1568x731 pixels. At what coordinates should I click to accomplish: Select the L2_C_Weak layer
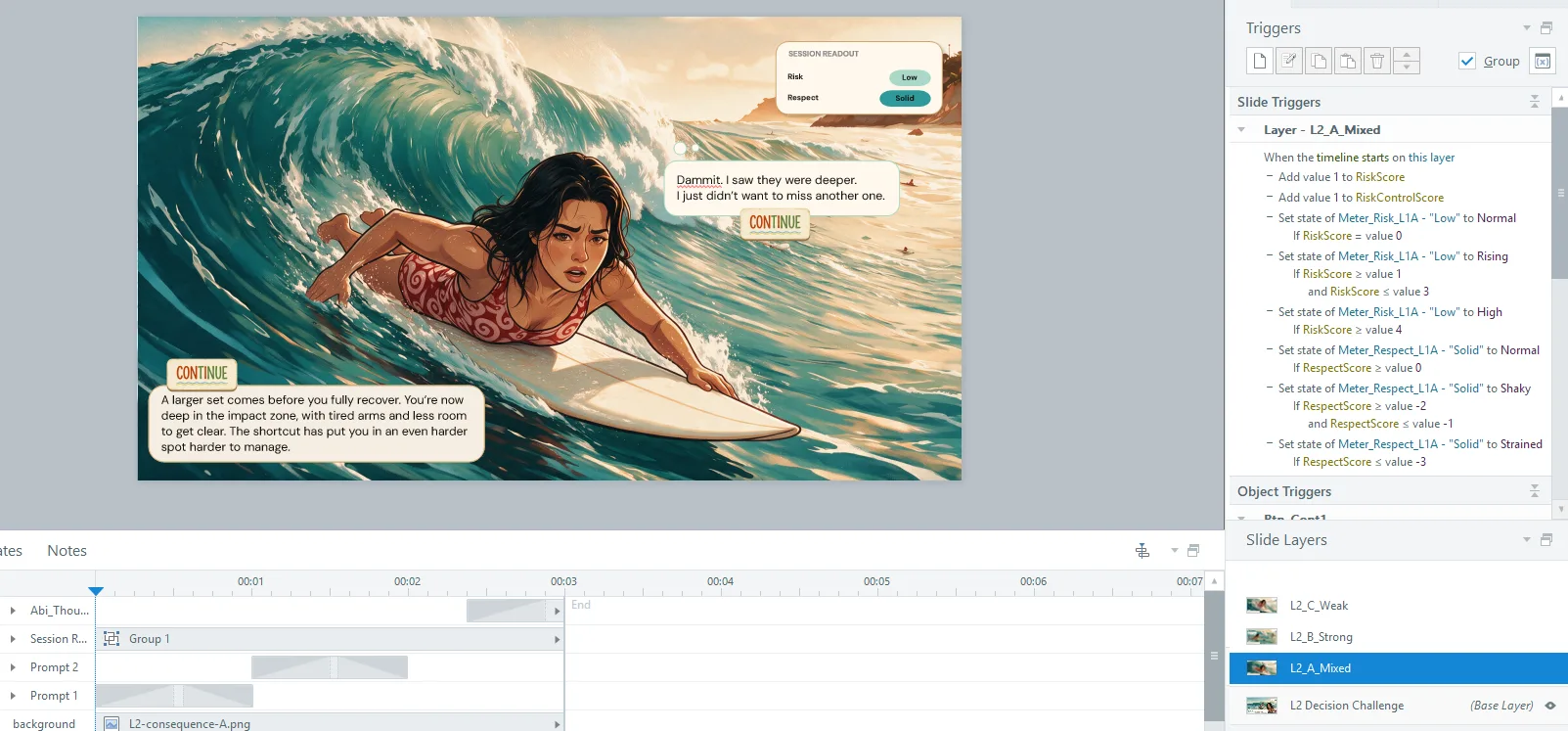tap(1398, 606)
